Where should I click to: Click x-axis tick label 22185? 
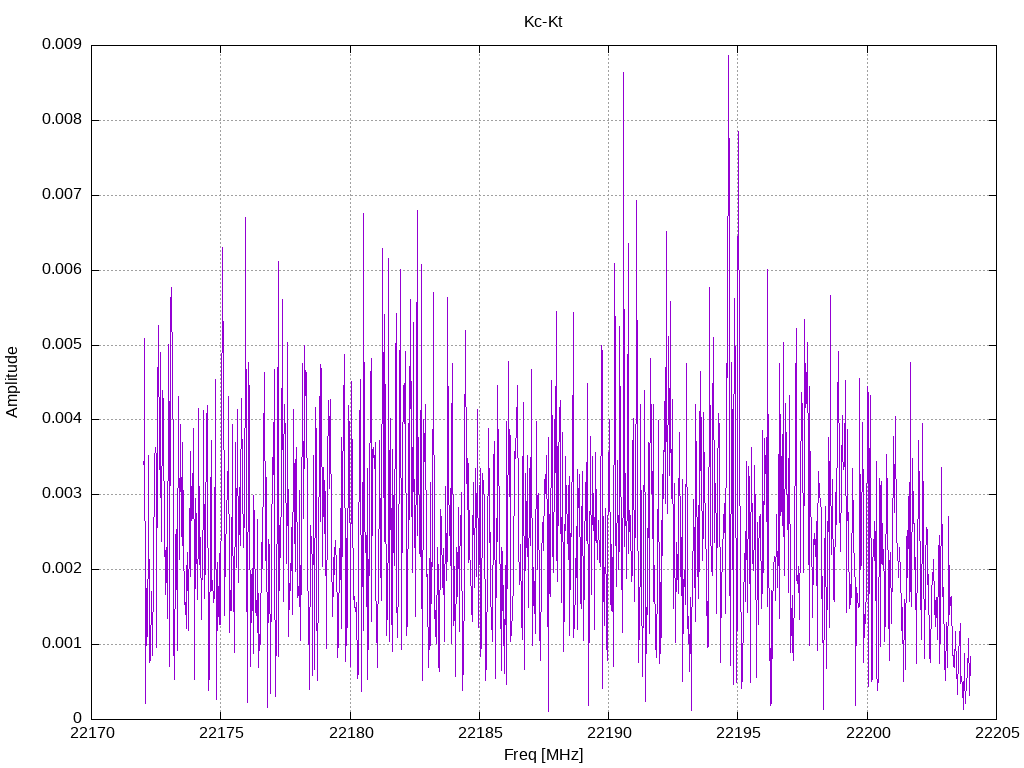pyautogui.click(x=480, y=733)
